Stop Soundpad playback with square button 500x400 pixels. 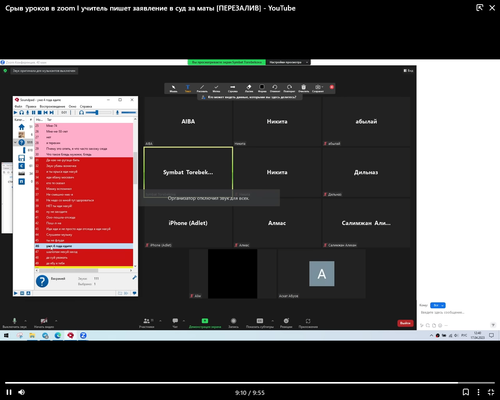pyautogui.click(x=39, y=113)
